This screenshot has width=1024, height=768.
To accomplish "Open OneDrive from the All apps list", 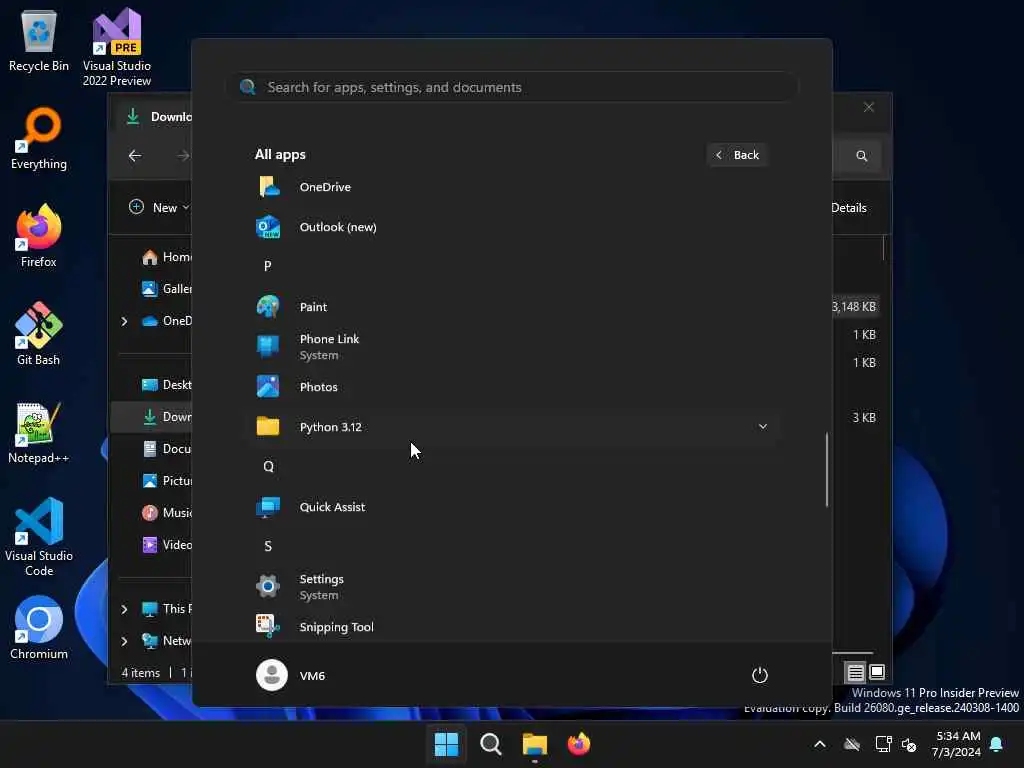I will 513,187.
